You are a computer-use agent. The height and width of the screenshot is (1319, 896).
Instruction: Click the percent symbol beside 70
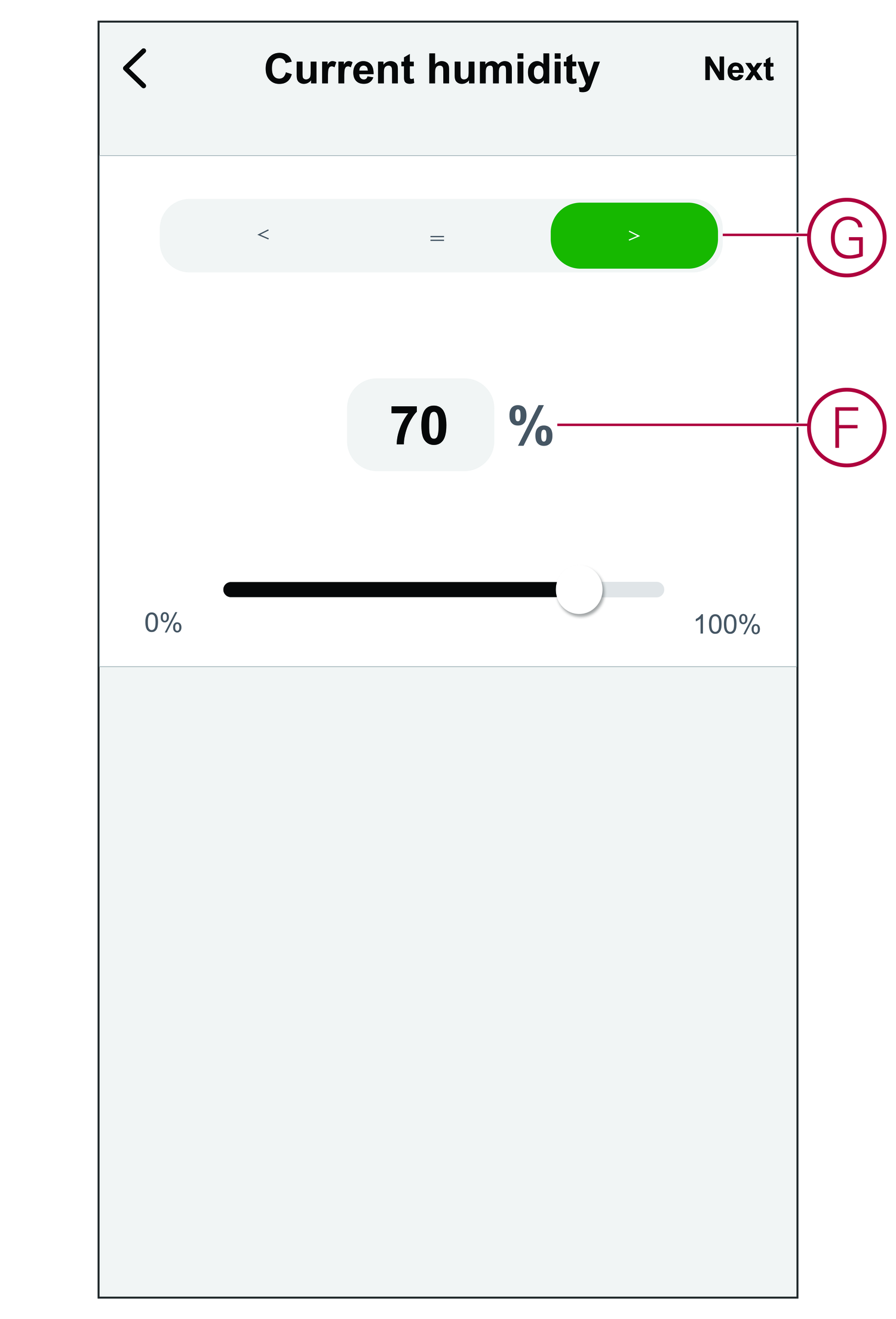(530, 425)
